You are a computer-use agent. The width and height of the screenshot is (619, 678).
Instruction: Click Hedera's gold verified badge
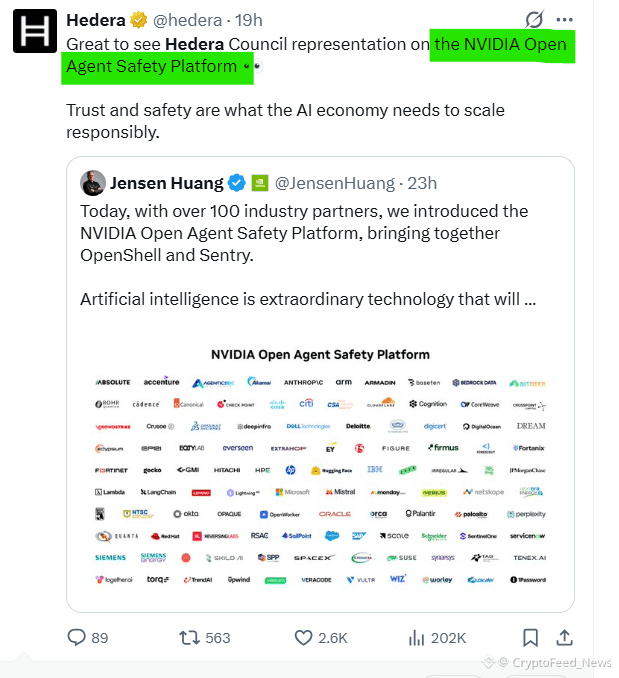click(138, 20)
